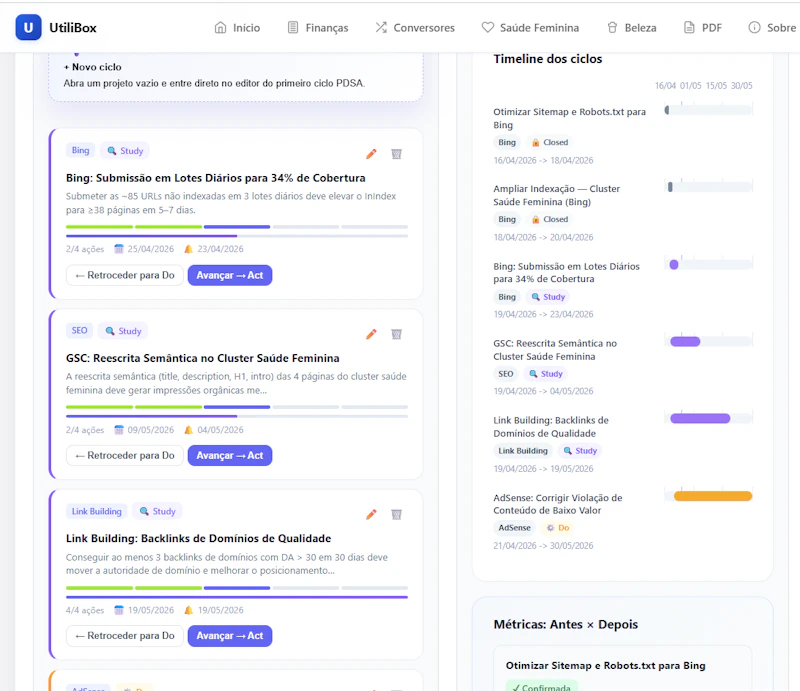This screenshot has width=800, height=691.
Task: Open the PDF menu
Action: point(703,28)
